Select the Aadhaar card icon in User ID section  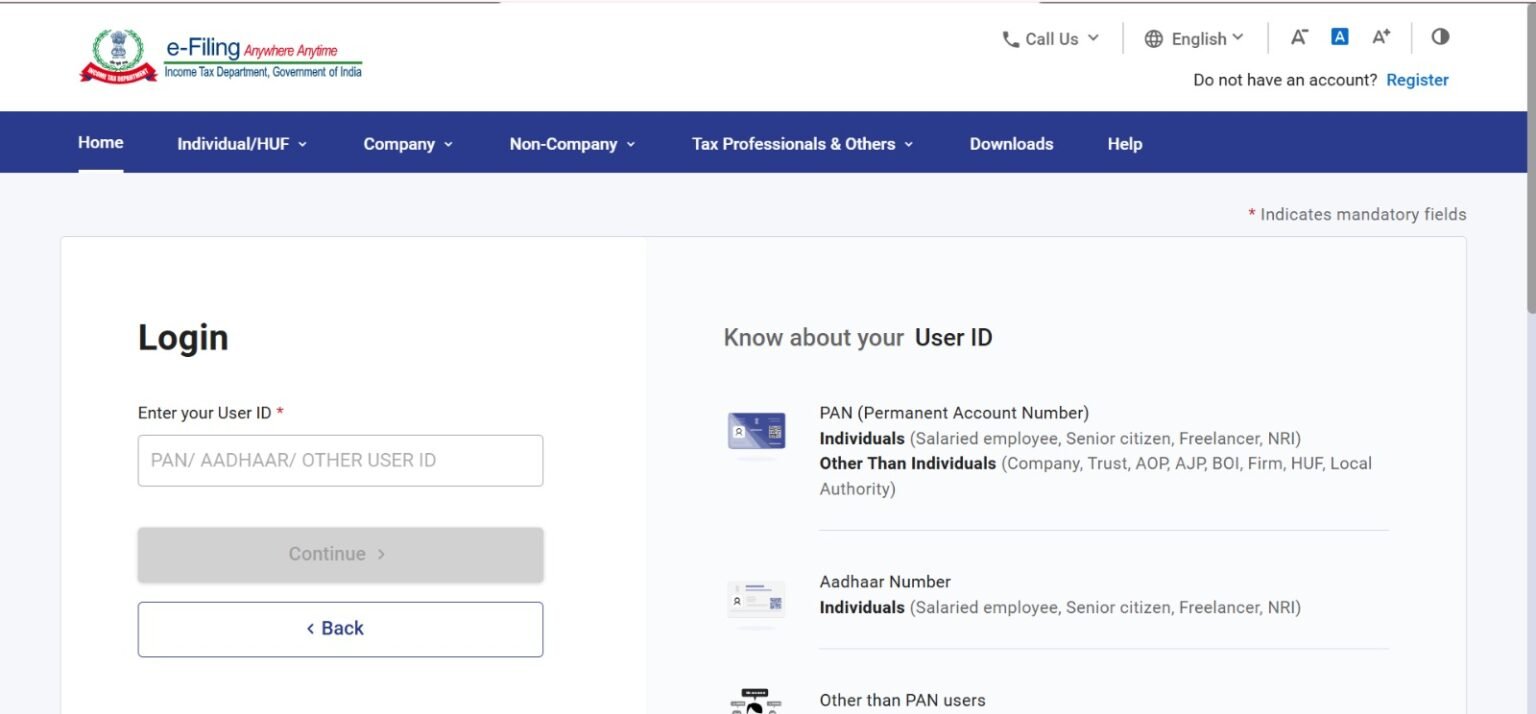756,599
